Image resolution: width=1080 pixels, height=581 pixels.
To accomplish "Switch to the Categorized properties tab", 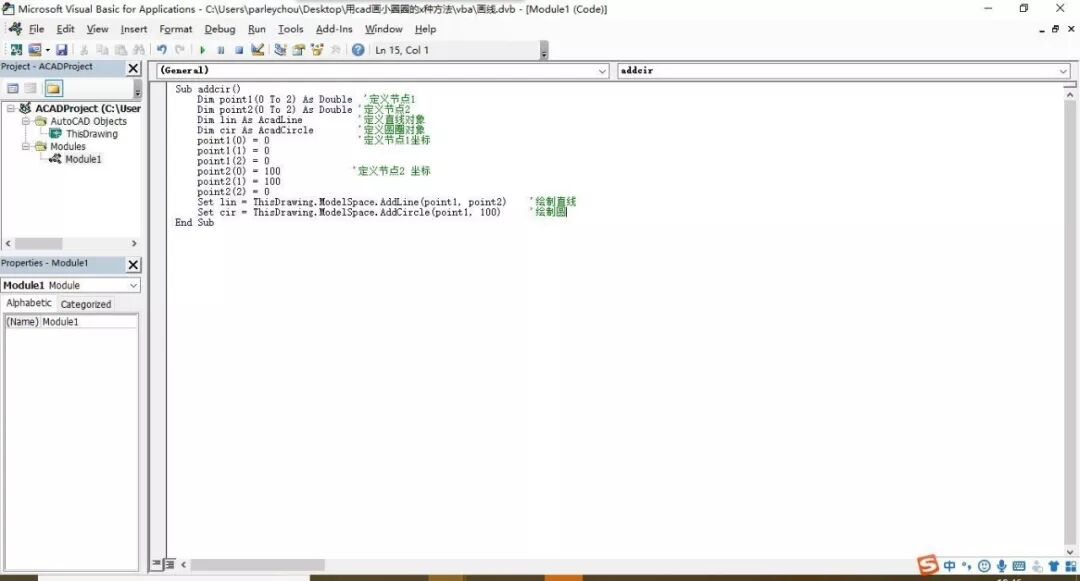I will point(85,304).
